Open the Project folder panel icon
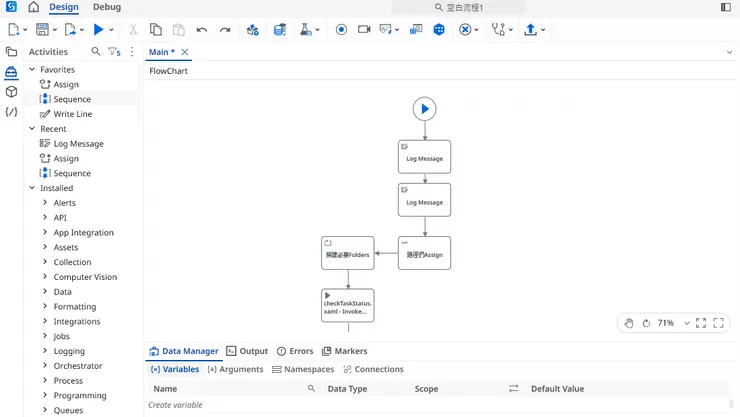Image resolution: width=740 pixels, height=417 pixels. coord(11,52)
